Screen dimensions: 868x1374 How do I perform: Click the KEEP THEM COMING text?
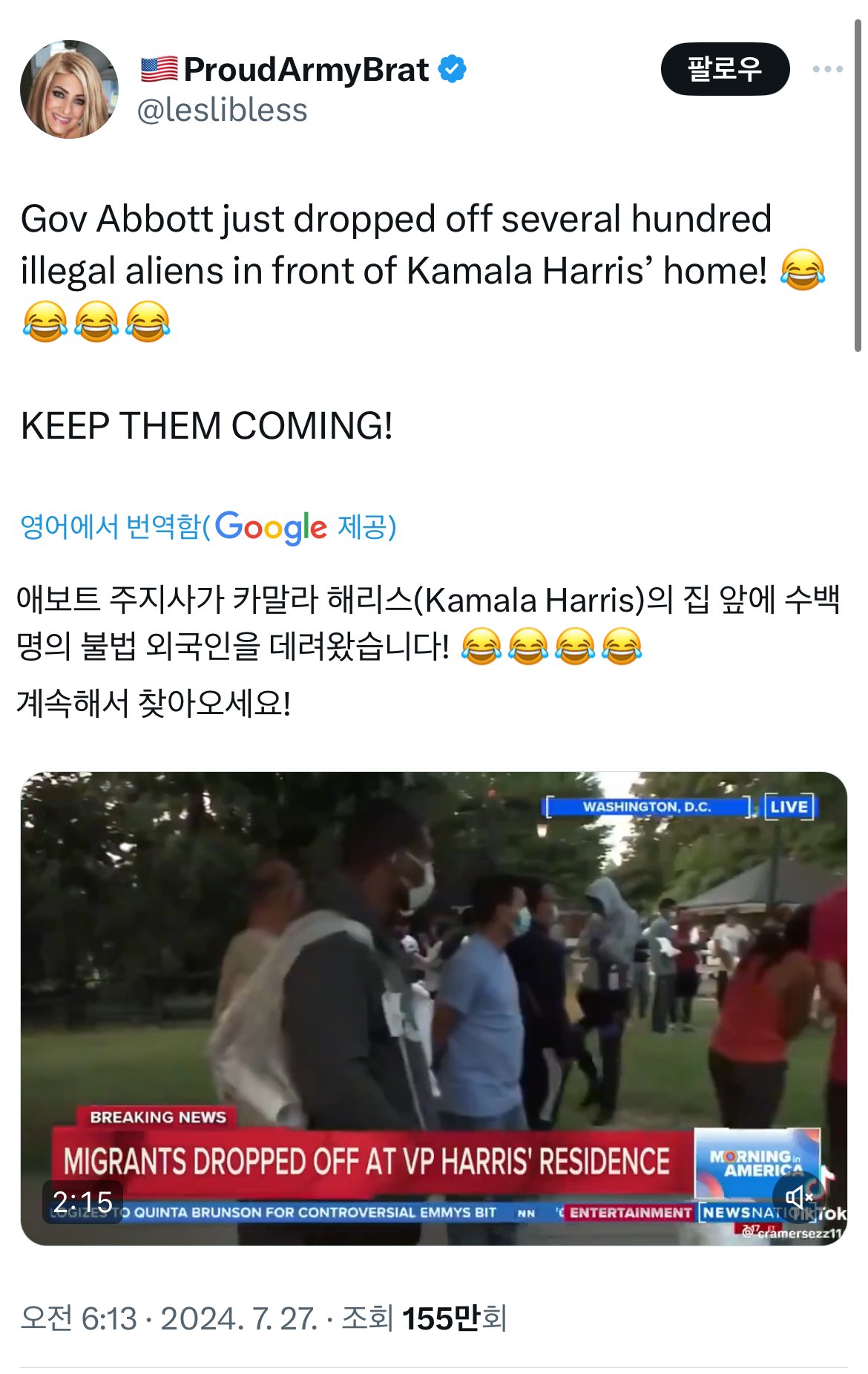pos(207,426)
